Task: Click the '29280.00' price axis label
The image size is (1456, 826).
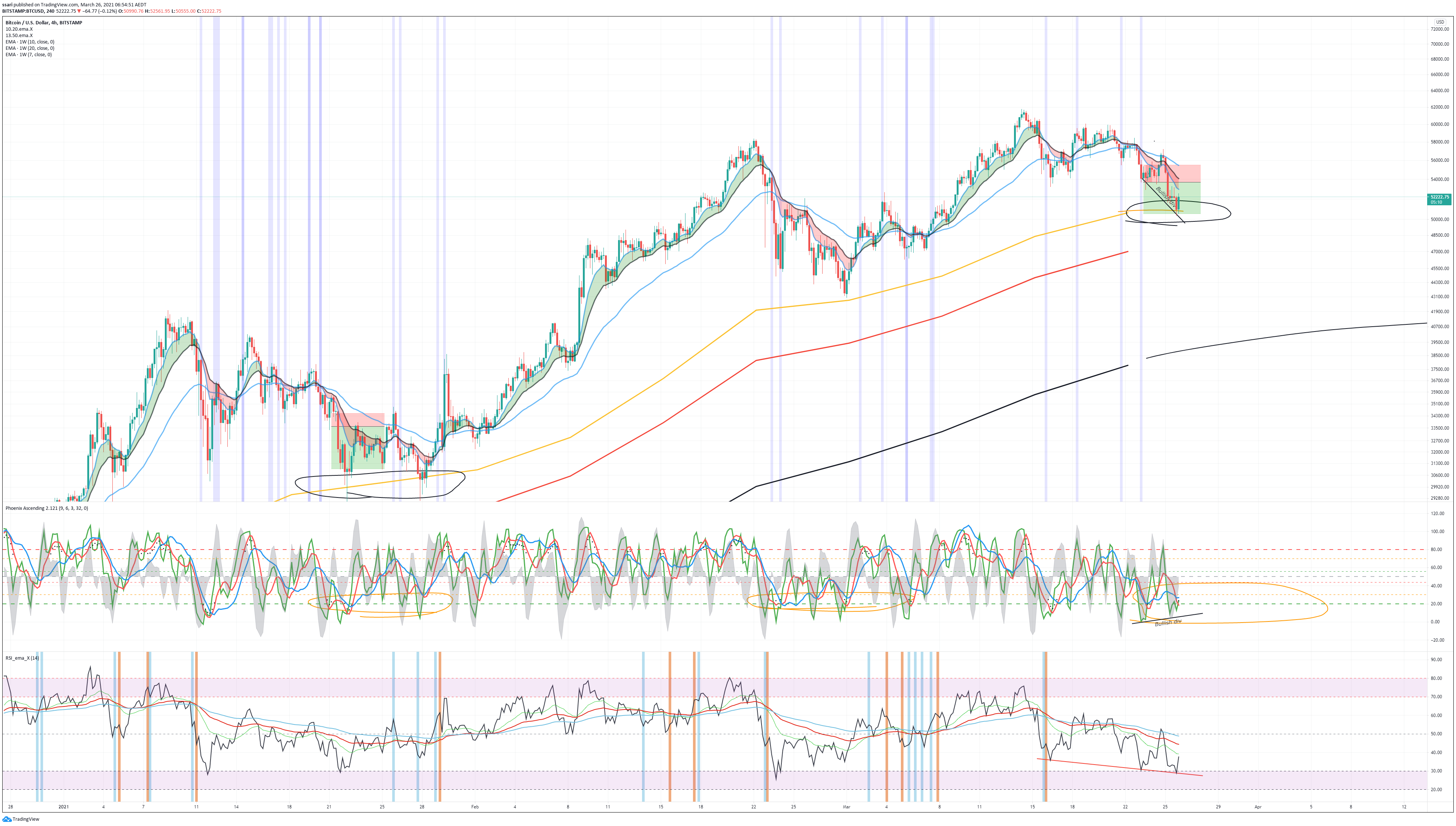Action: (1440, 499)
